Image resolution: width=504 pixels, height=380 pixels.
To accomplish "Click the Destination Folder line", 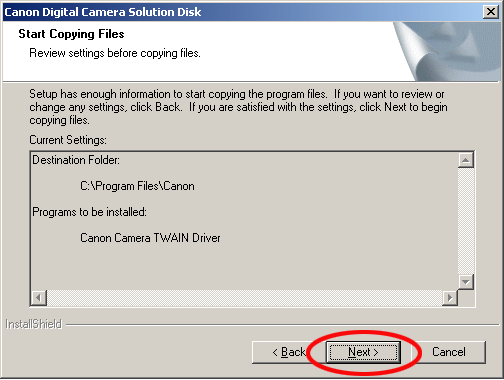I will pyautogui.click(x=76, y=160).
